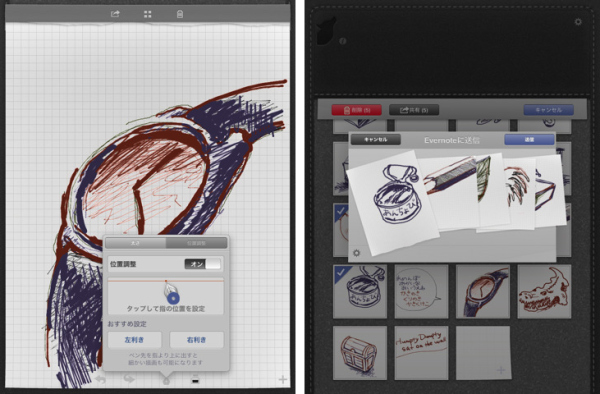Cancel the Evernote send dialog
Image resolution: width=600 pixels, height=394 pixels.
coord(376,140)
